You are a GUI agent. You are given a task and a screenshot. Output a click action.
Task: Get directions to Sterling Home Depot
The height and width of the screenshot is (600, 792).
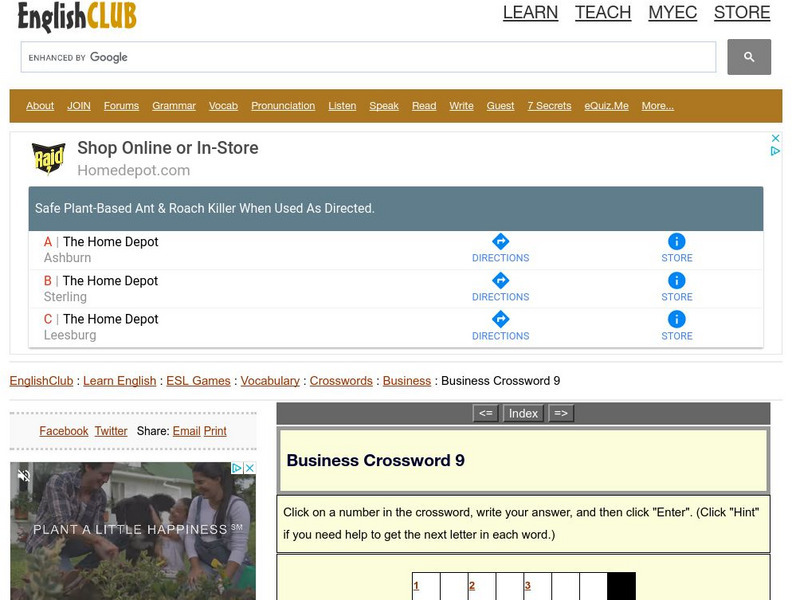(x=501, y=287)
